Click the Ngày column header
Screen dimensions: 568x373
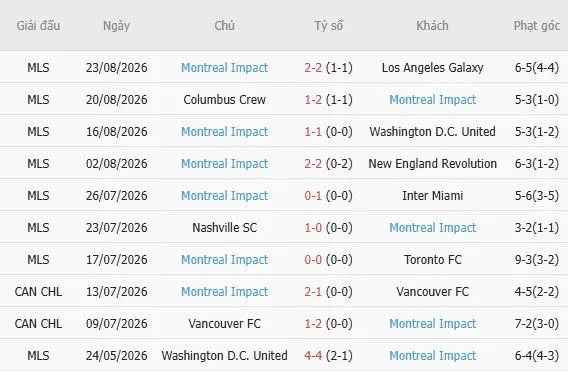tap(116, 26)
